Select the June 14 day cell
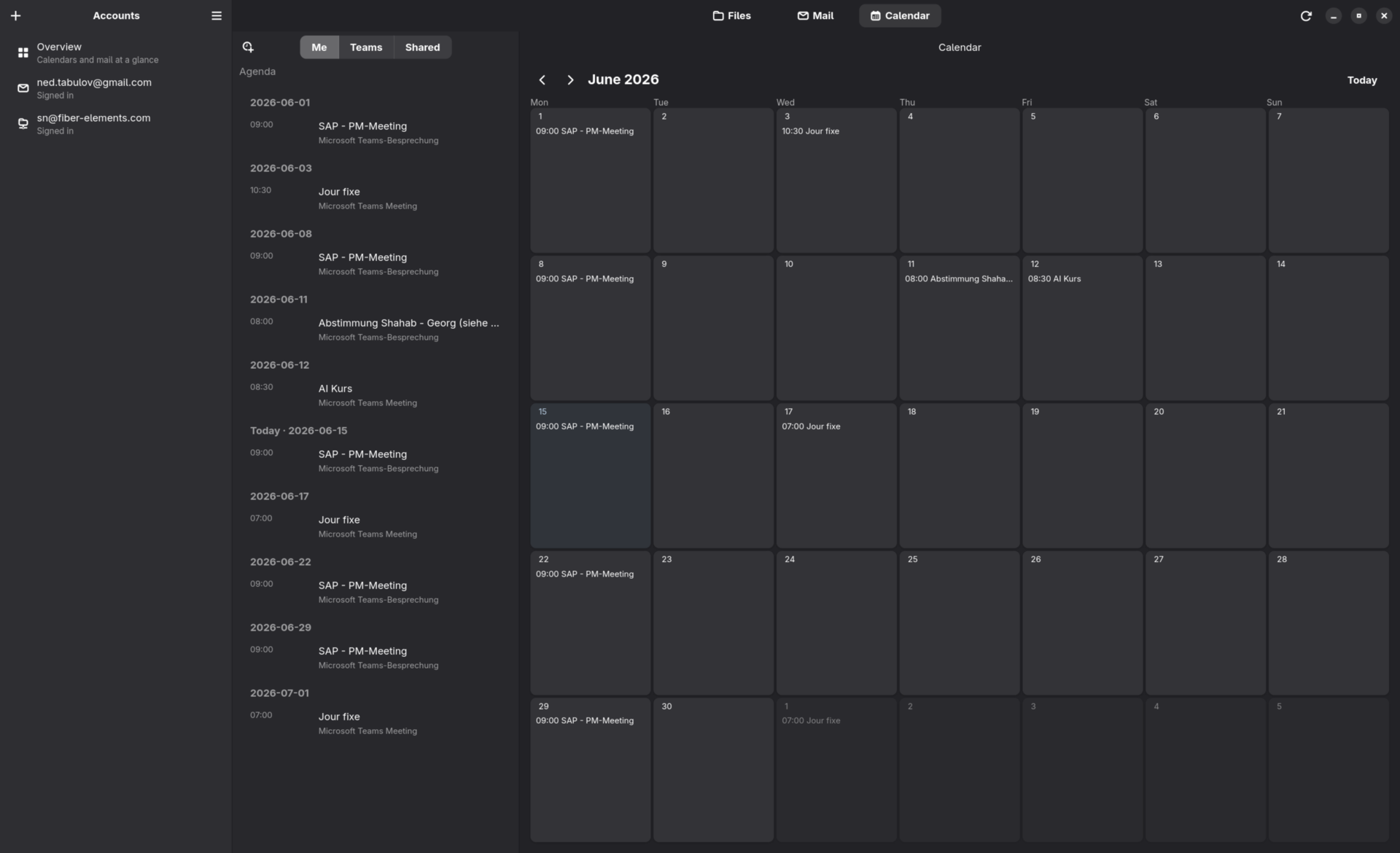The height and width of the screenshot is (853, 1400). (x=1329, y=327)
